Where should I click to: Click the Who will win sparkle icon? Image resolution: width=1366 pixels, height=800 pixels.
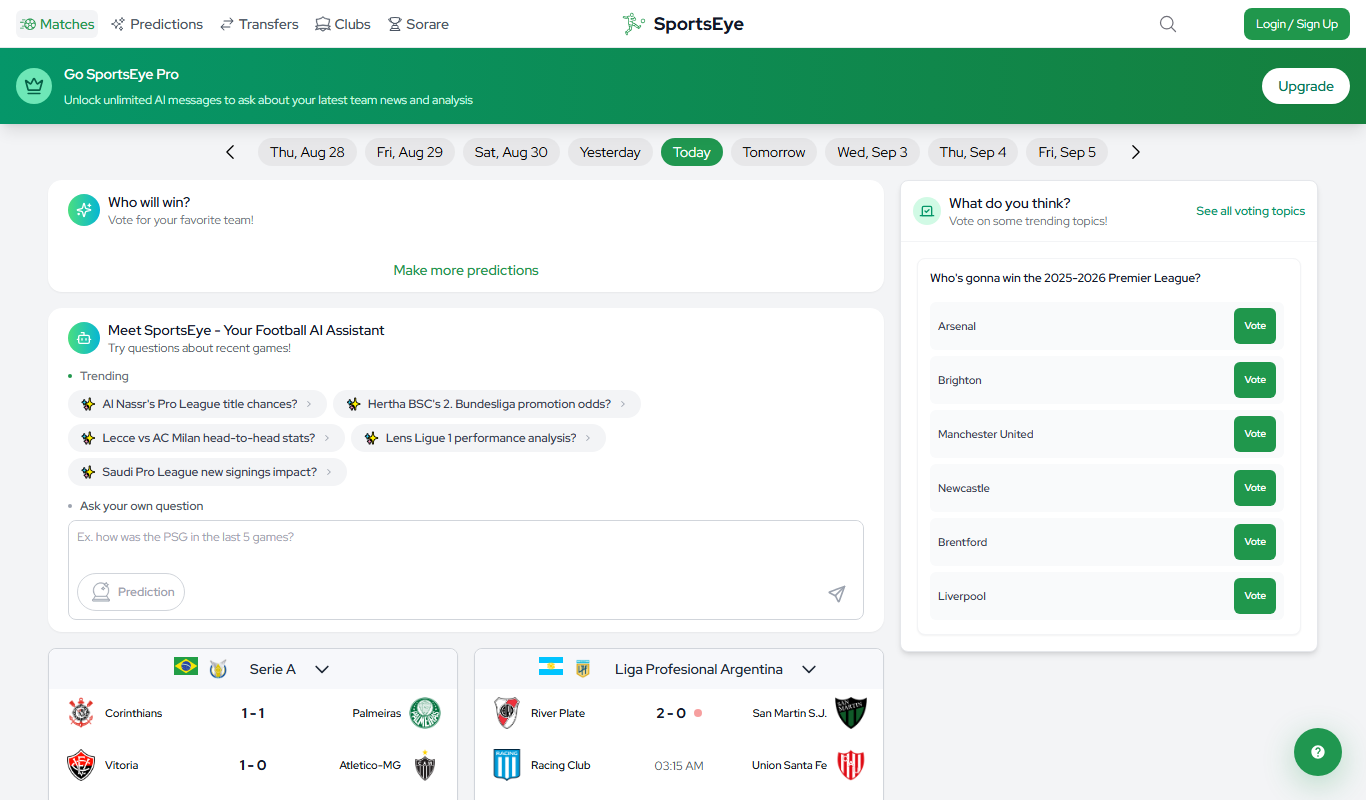[x=84, y=210]
